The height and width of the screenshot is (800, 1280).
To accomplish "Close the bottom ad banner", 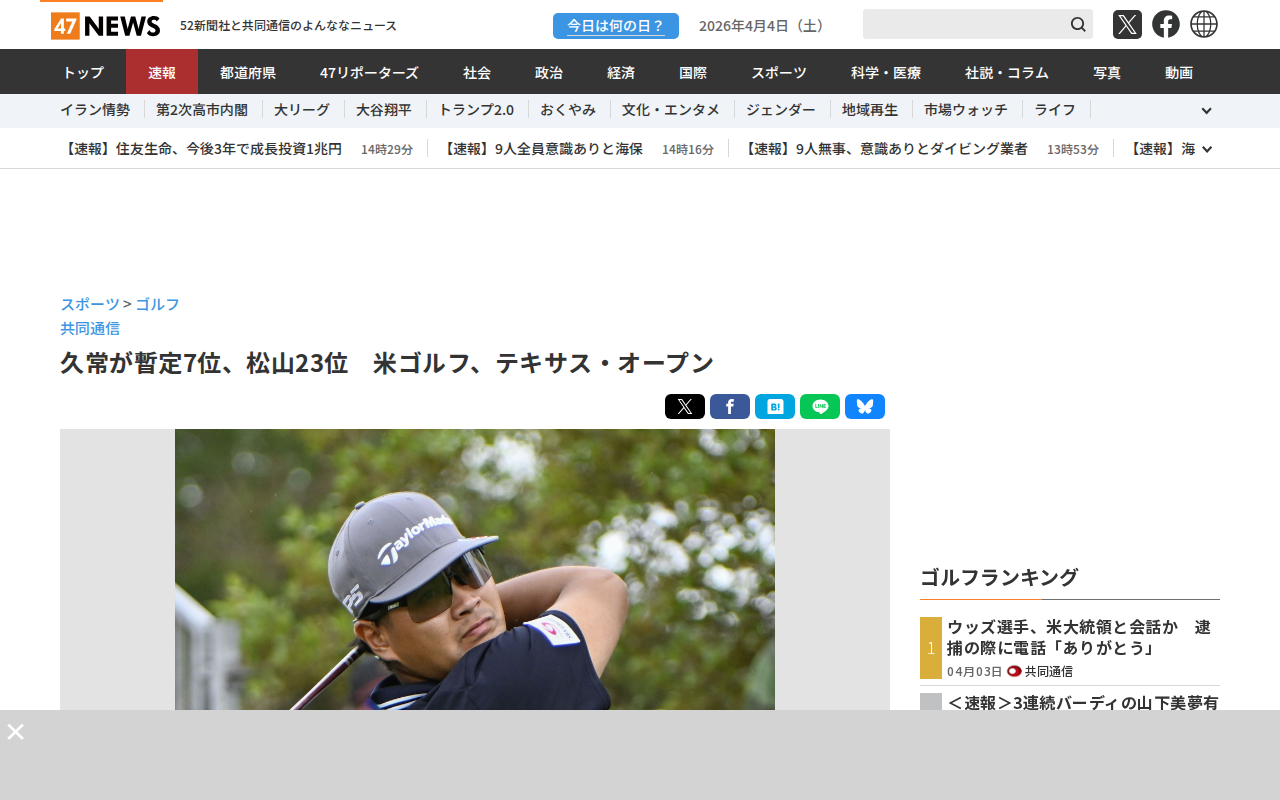I will (15, 731).
